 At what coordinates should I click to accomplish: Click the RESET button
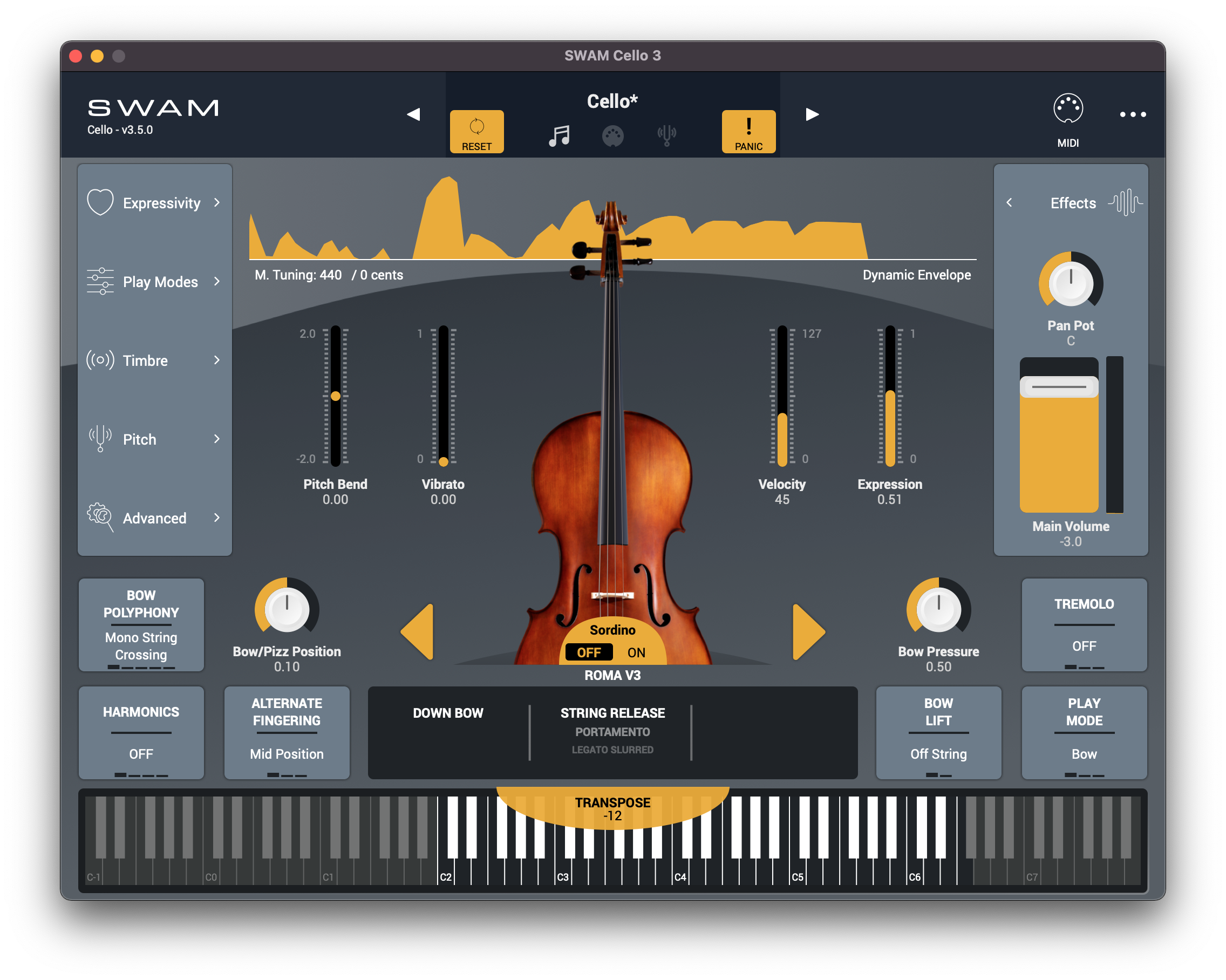point(476,131)
